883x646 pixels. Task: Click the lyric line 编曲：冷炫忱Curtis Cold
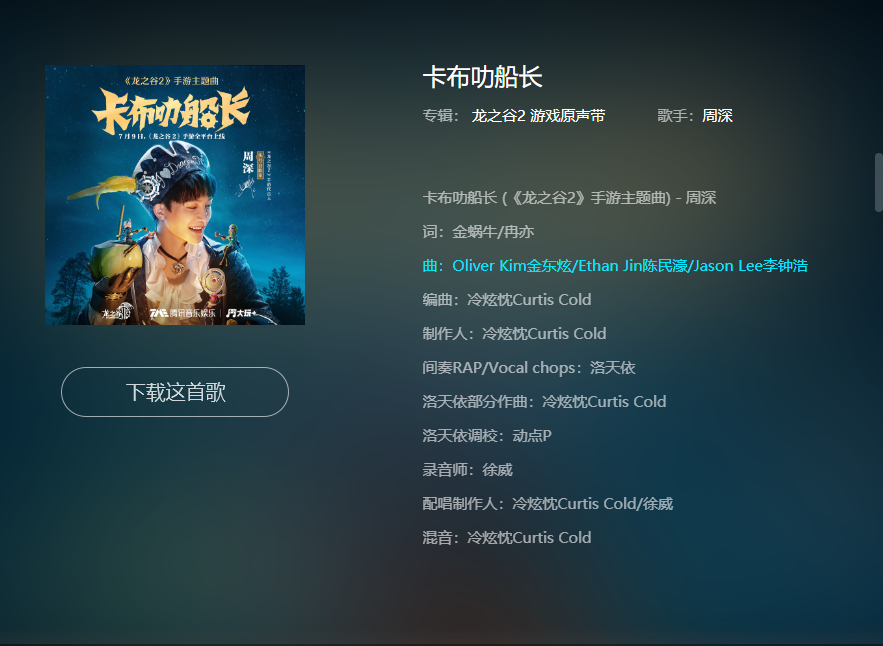(x=507, y=300)
